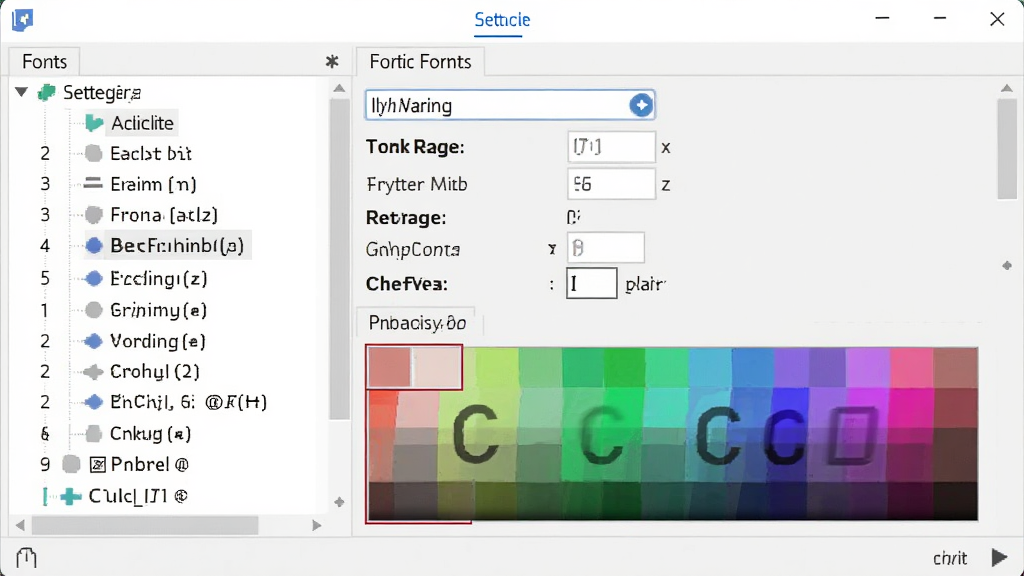Image resolution: width=1024 pixels, height=576 pixels.
Task: Click the blue icon beside Ecdingi(z)
Action: pos(94,279)
